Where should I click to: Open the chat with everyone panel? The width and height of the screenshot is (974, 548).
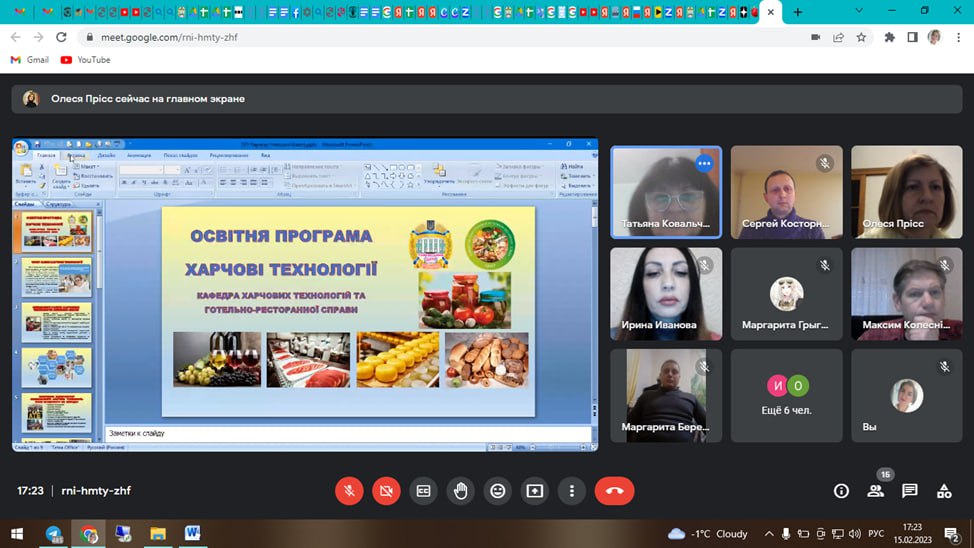click(x=909, y=491)
